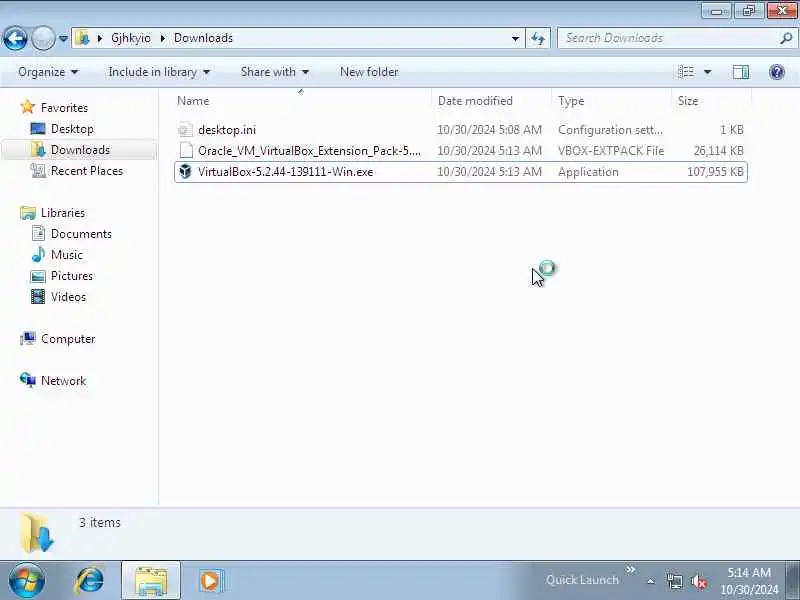Click the folder icon in address bar
Screen dimensions: 800x600
click(x=82, y=38)
